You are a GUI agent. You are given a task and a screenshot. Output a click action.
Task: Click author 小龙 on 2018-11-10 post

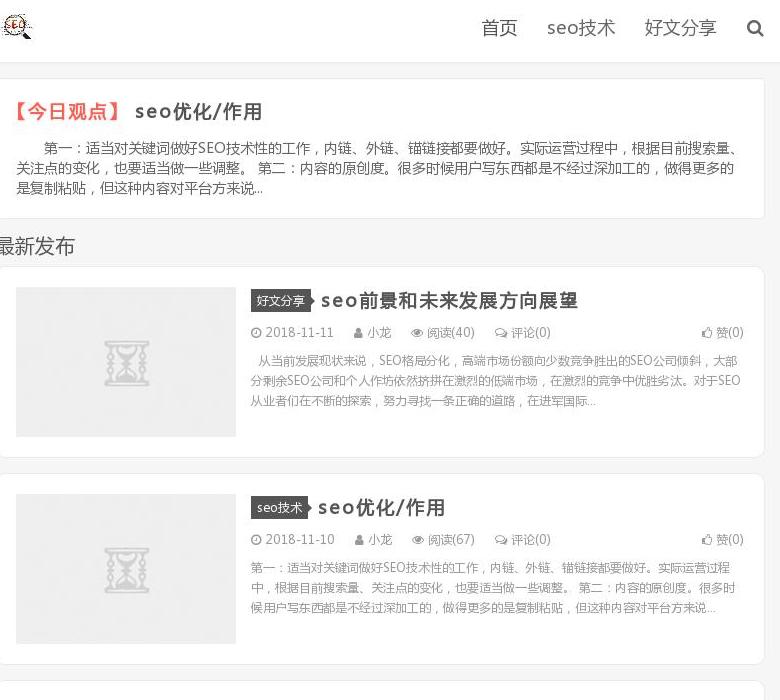(381, 539)
